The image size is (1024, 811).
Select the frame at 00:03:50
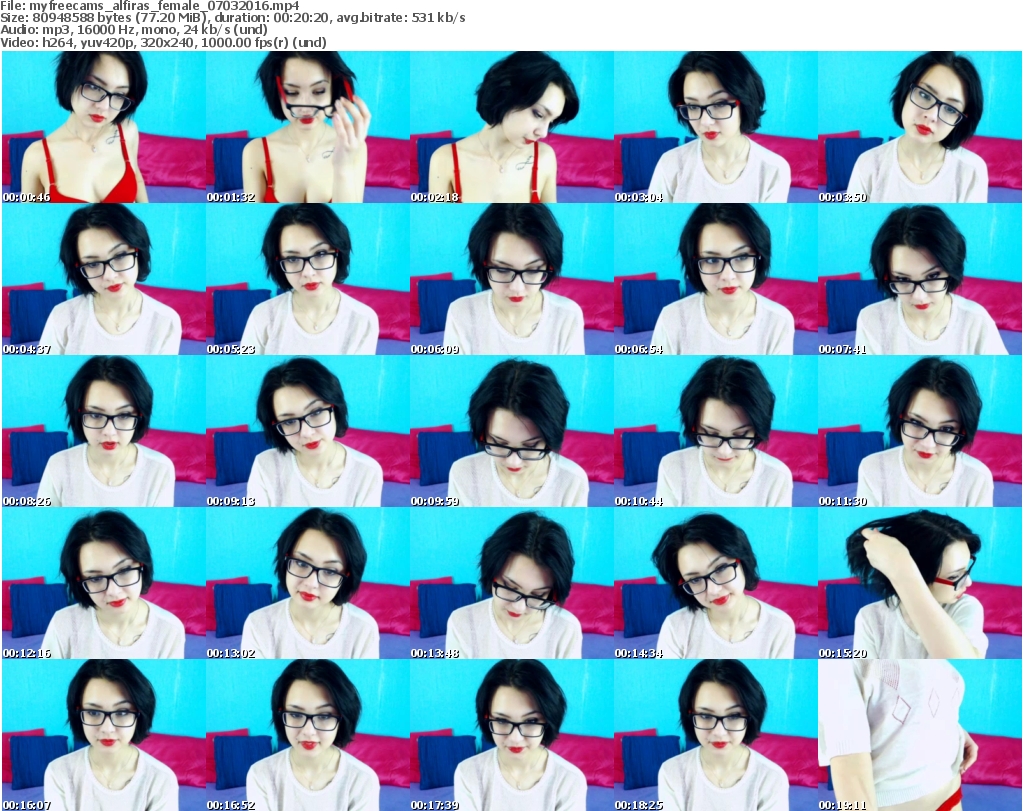pyautogui.click(x=920, y=127)
